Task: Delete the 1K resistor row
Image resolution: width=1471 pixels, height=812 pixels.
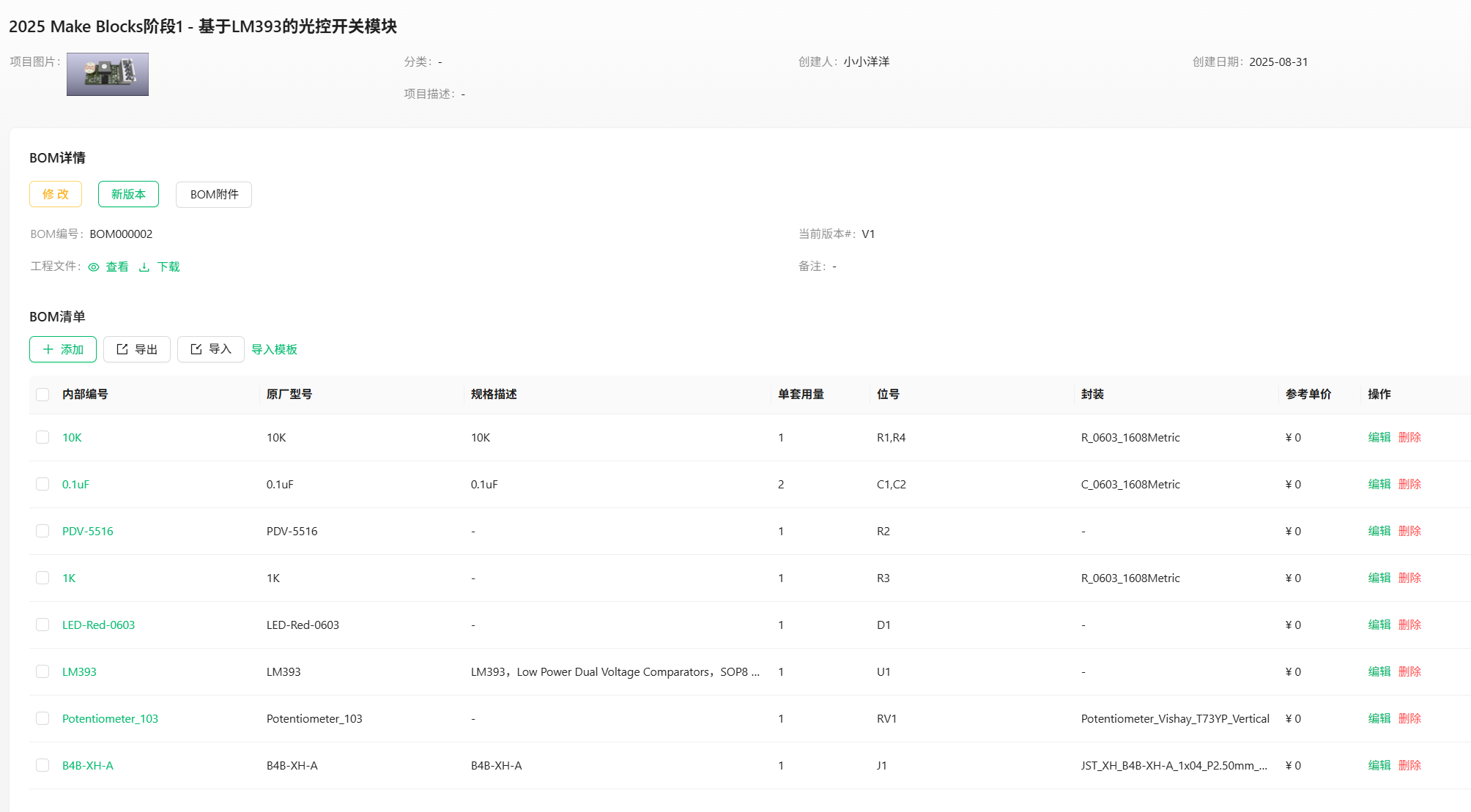Action: point(1409,578)
